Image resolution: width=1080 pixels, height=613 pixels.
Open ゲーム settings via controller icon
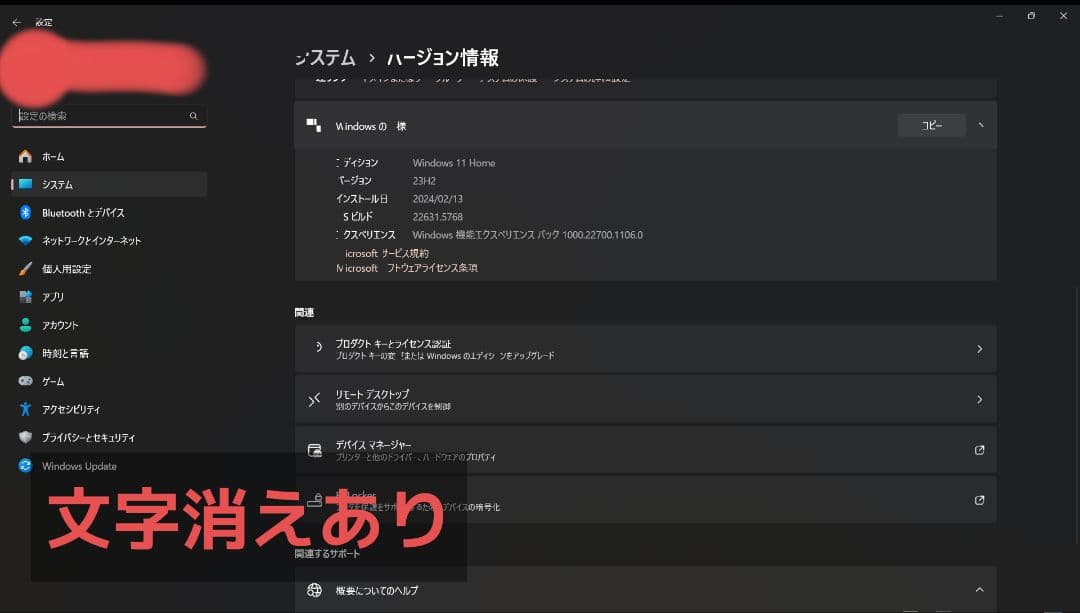tap(24, 380)
